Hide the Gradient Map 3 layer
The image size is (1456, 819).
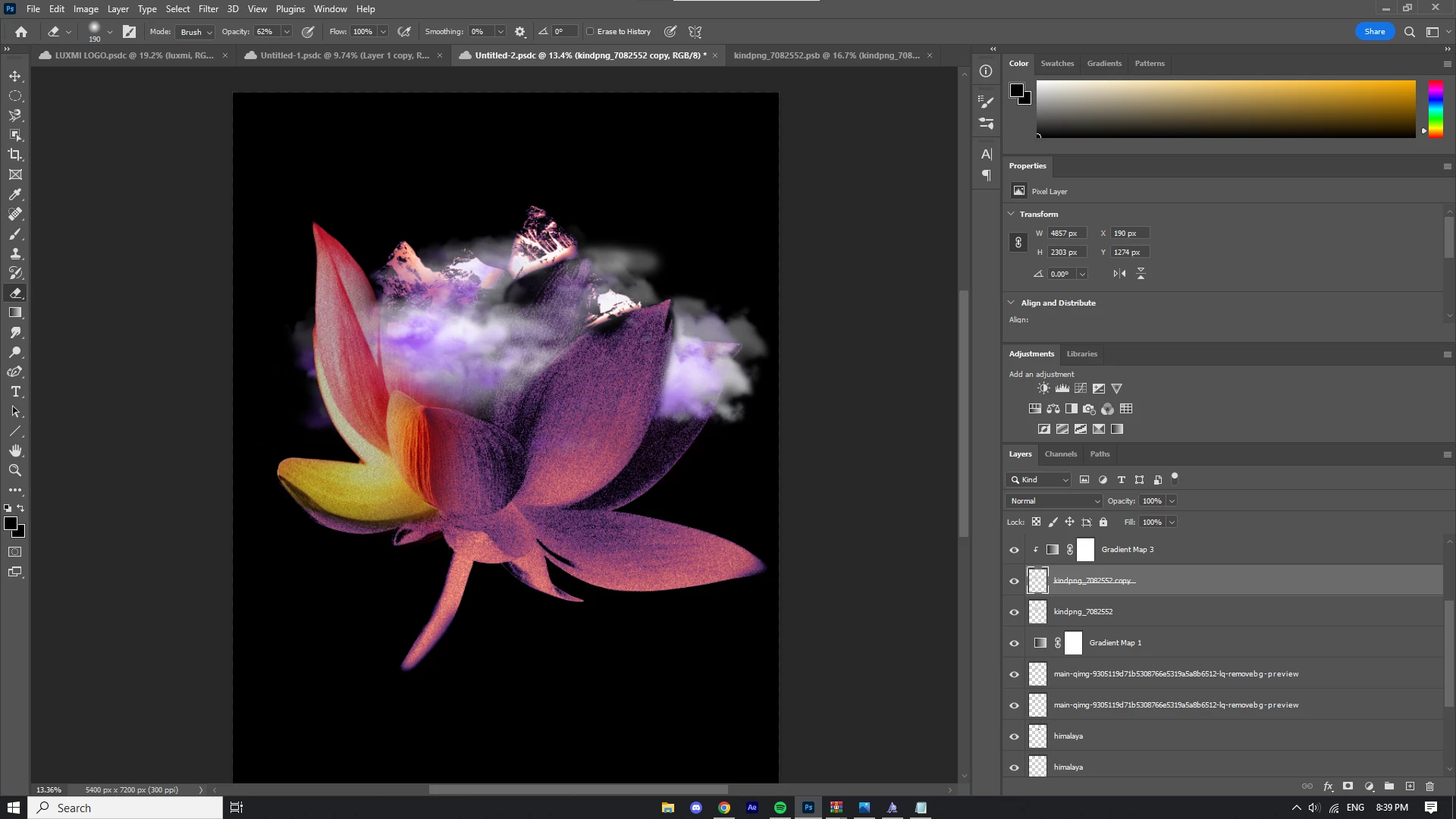pos(1014,550)
